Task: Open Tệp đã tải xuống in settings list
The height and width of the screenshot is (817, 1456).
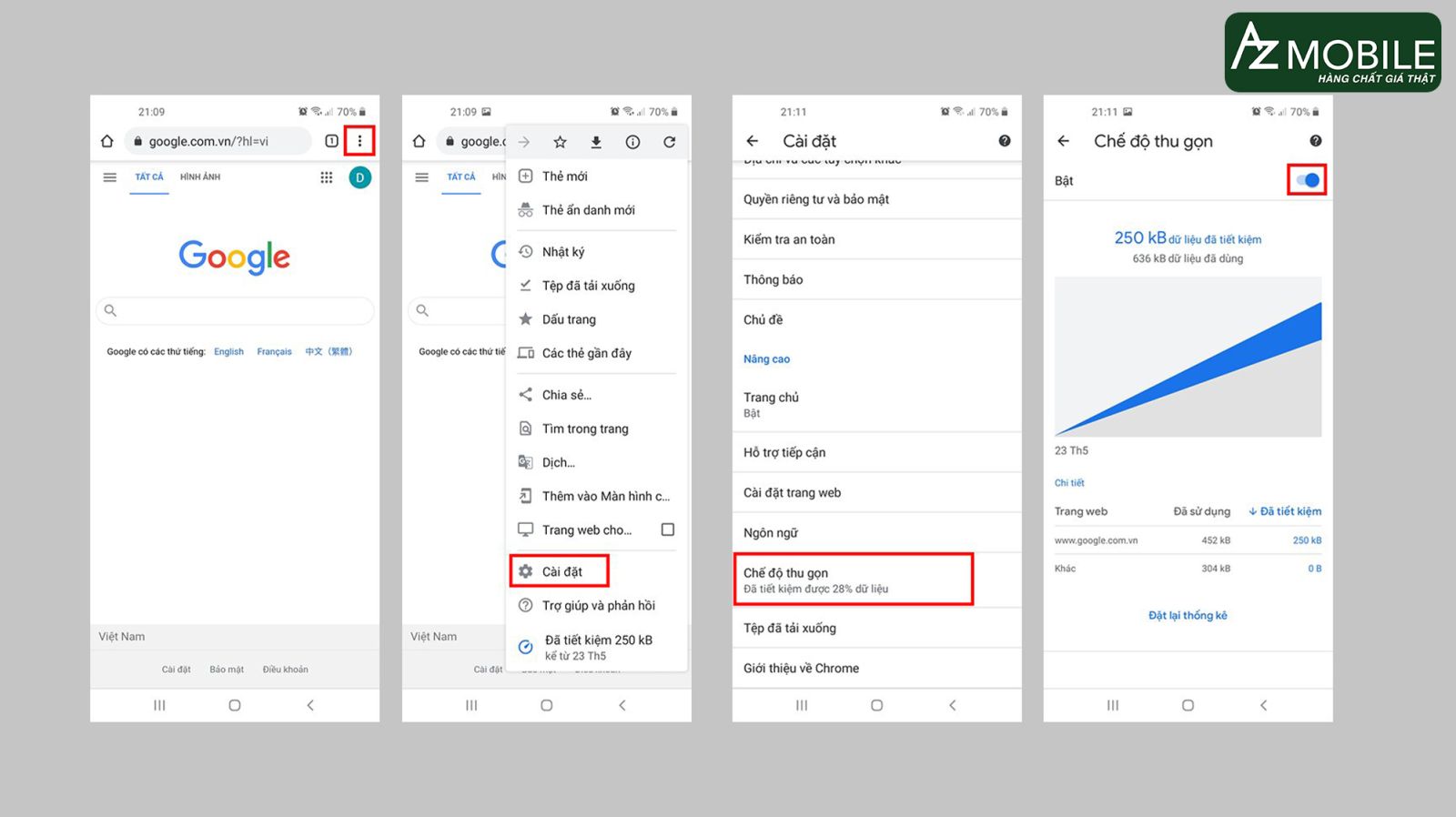Action: (876, 628)
